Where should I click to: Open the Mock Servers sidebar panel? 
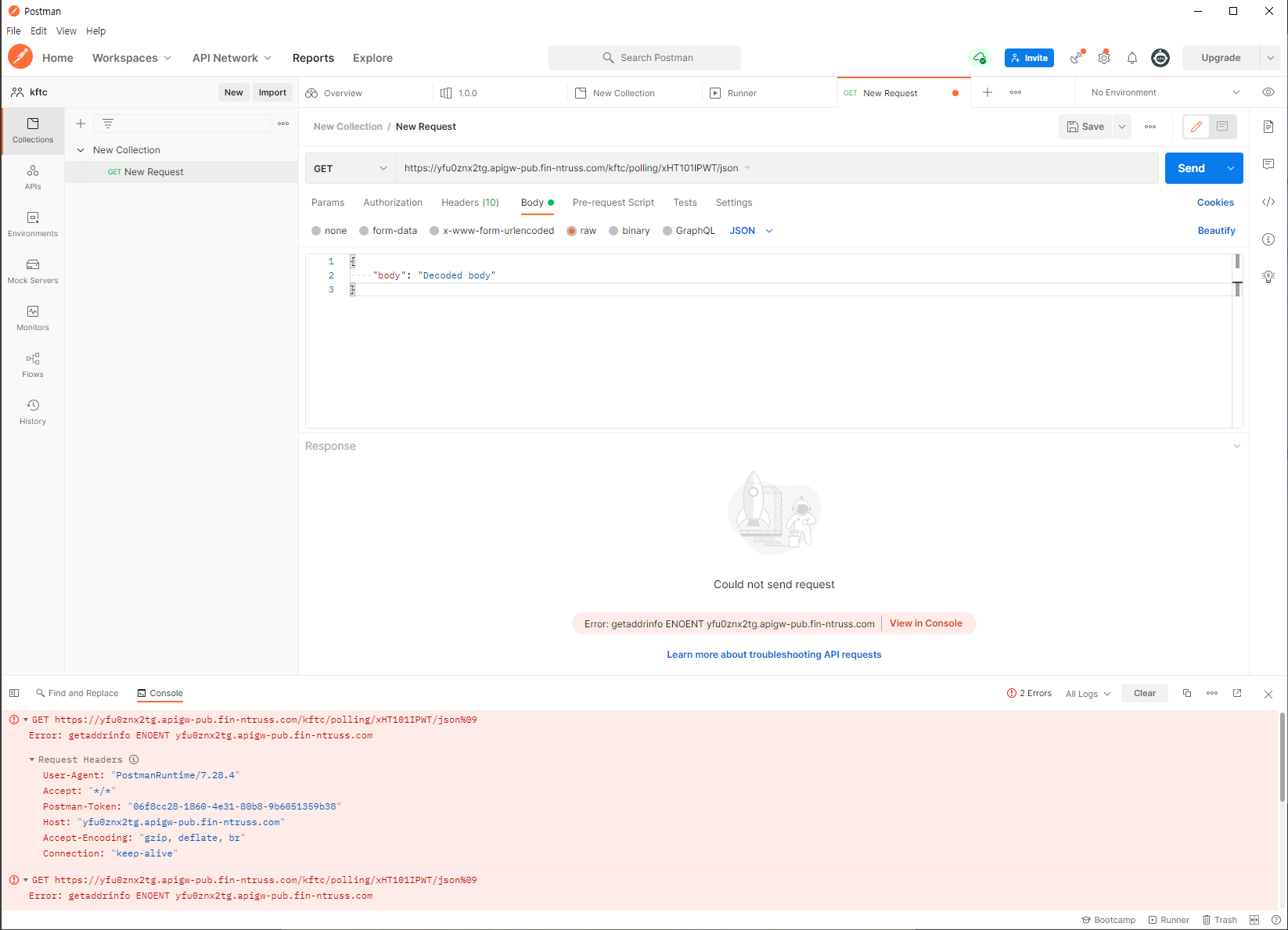pyautogui.click(x=33, y=271)
